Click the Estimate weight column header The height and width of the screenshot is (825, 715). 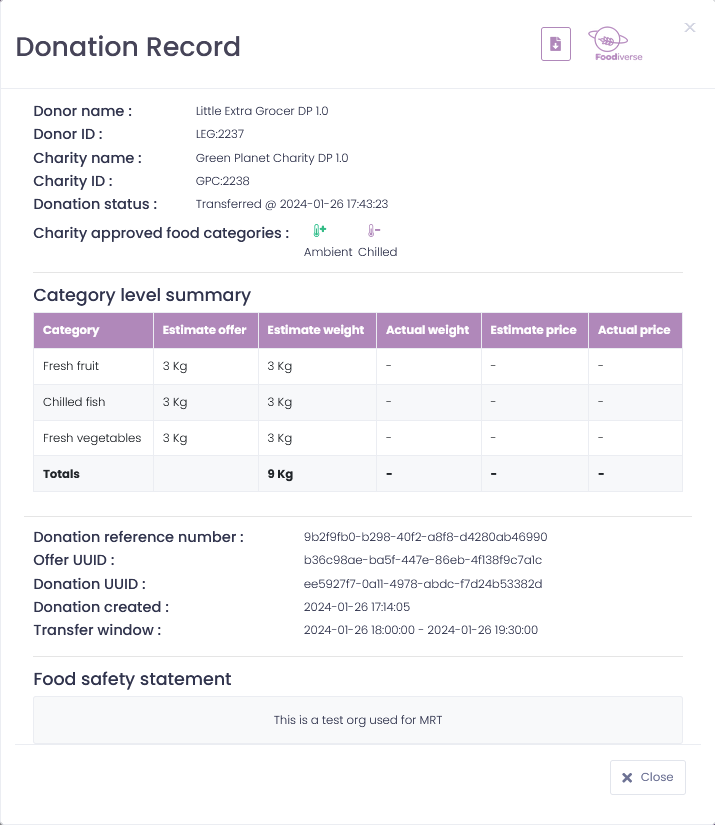pyautogui.click(x=316, y=330)
